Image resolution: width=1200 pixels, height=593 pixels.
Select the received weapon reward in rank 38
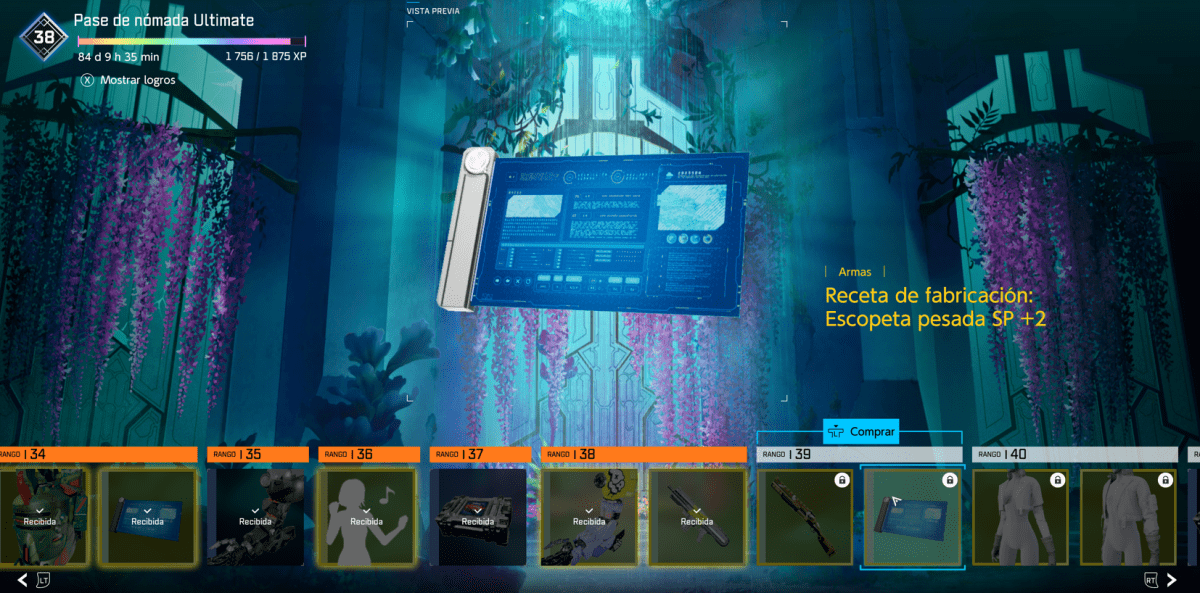point(696,517)
